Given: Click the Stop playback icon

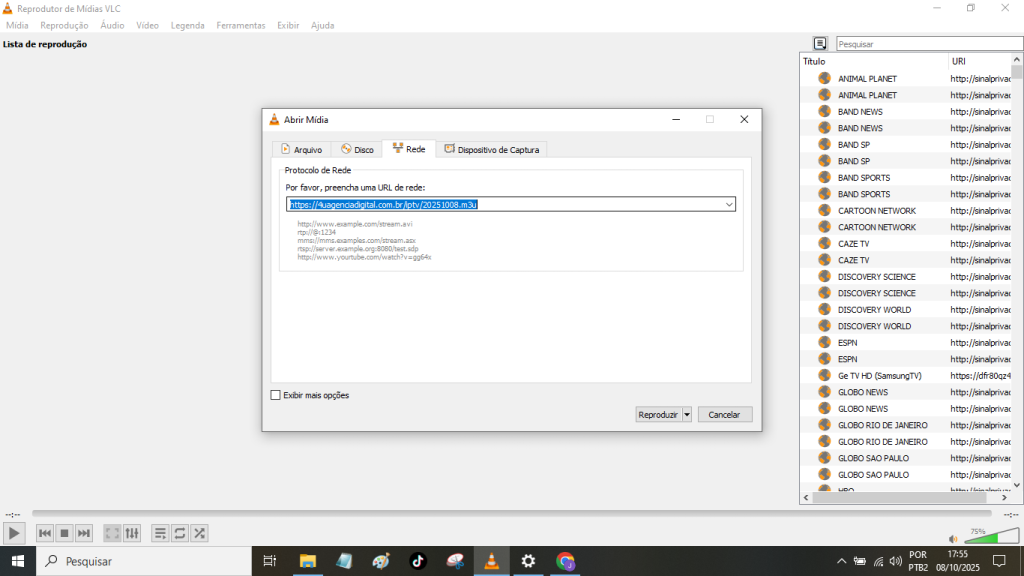Looking at the screenshot, I should tap(64, 533).
